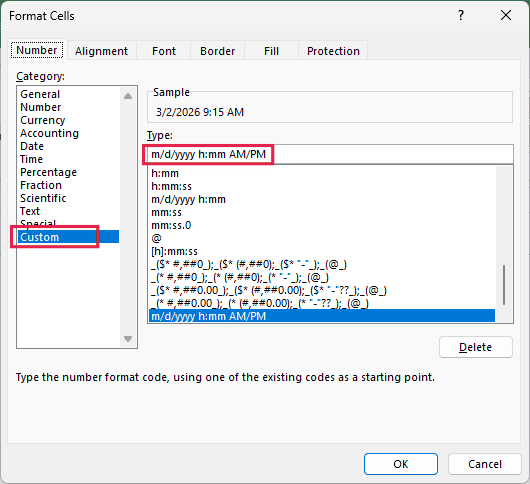This screenshot has height=484, width=530.
Task: Switch to the Alignment tab
Action: pyautogui.click(x=101, y=51)
